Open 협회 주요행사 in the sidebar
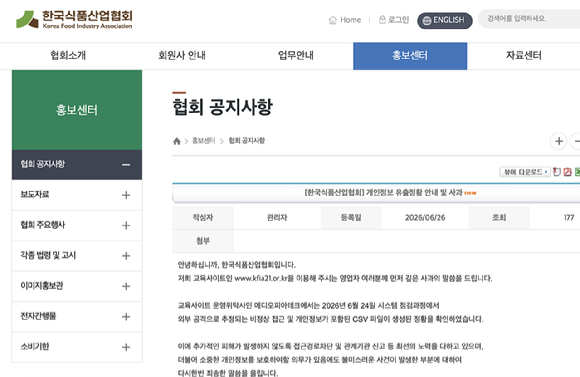 pos(43,225)
